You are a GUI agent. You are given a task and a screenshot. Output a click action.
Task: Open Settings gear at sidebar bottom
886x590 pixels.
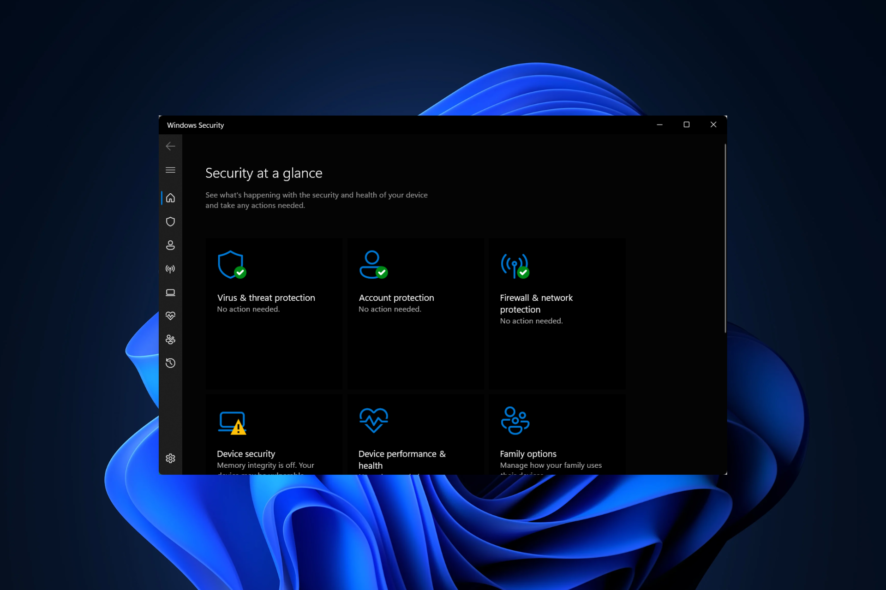(170, 458)
